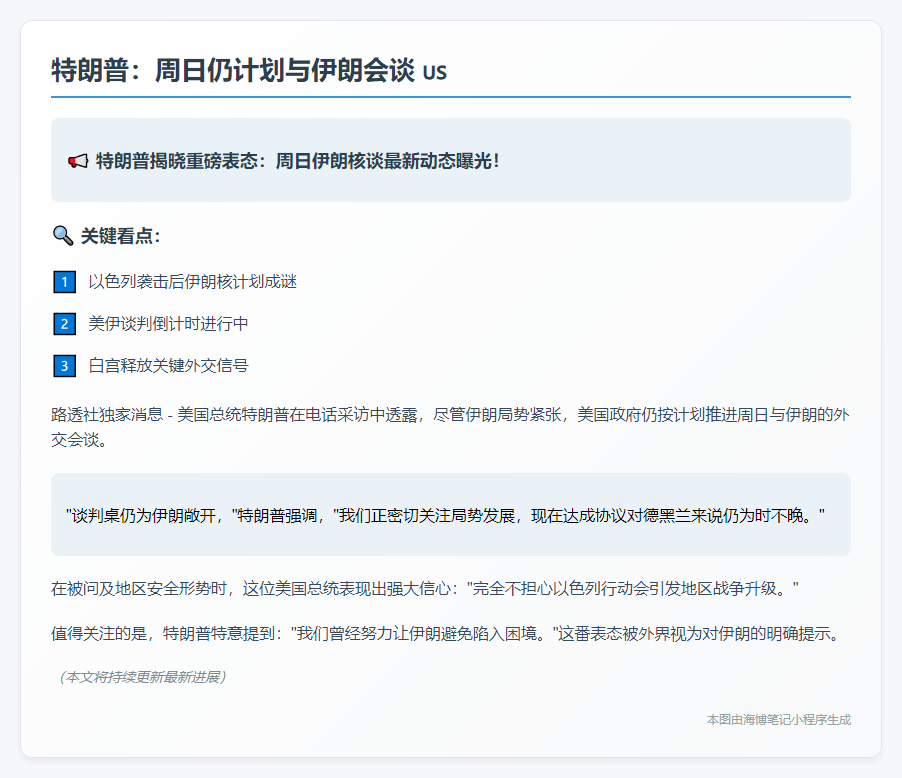Screen dimensions: 902x778
Task: Toggle the highlighted headline banner 特朗普揭晓重磅表态
Action: coord(450,159)
